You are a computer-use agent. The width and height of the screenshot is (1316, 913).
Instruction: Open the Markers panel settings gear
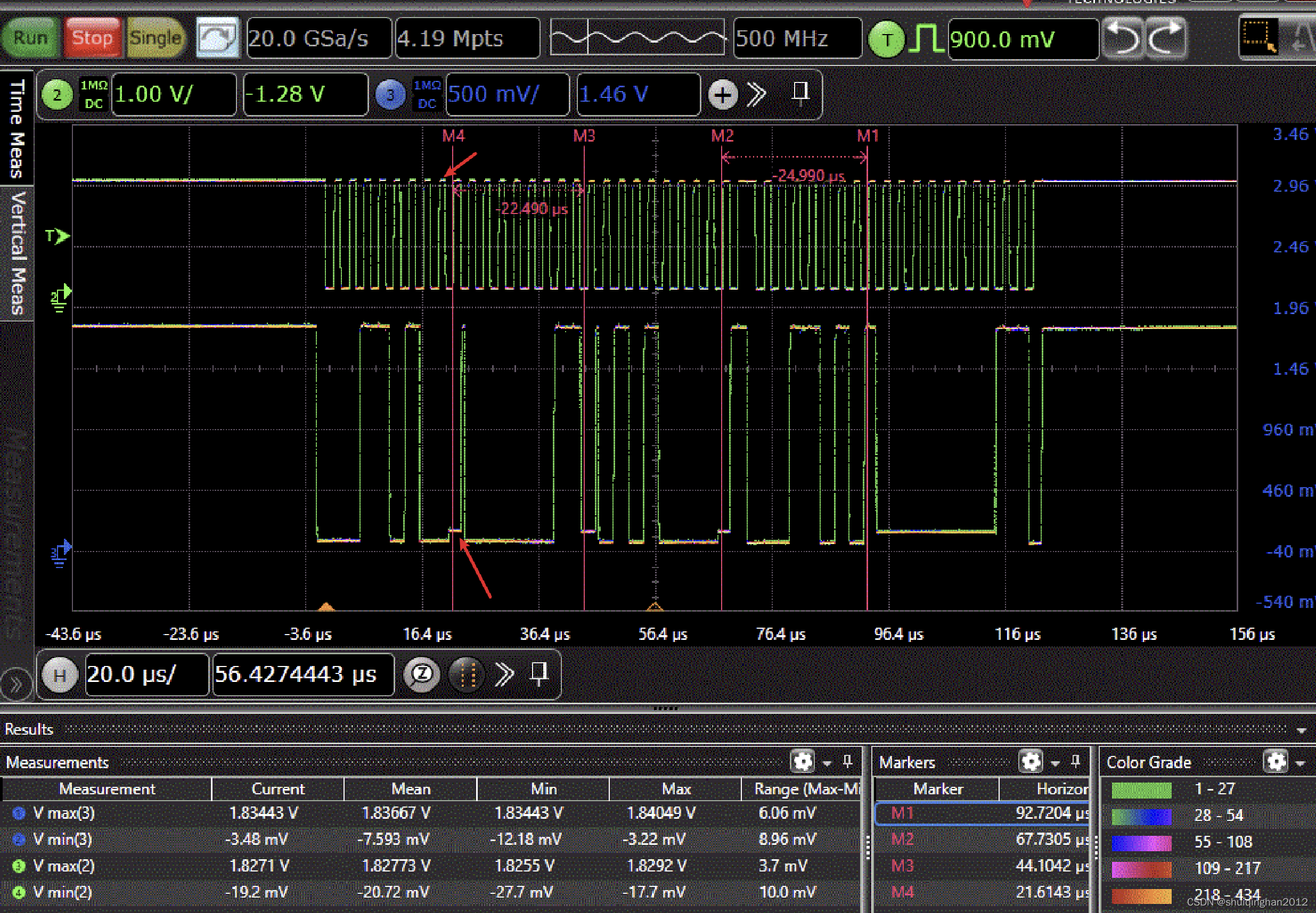point(1031,761)
